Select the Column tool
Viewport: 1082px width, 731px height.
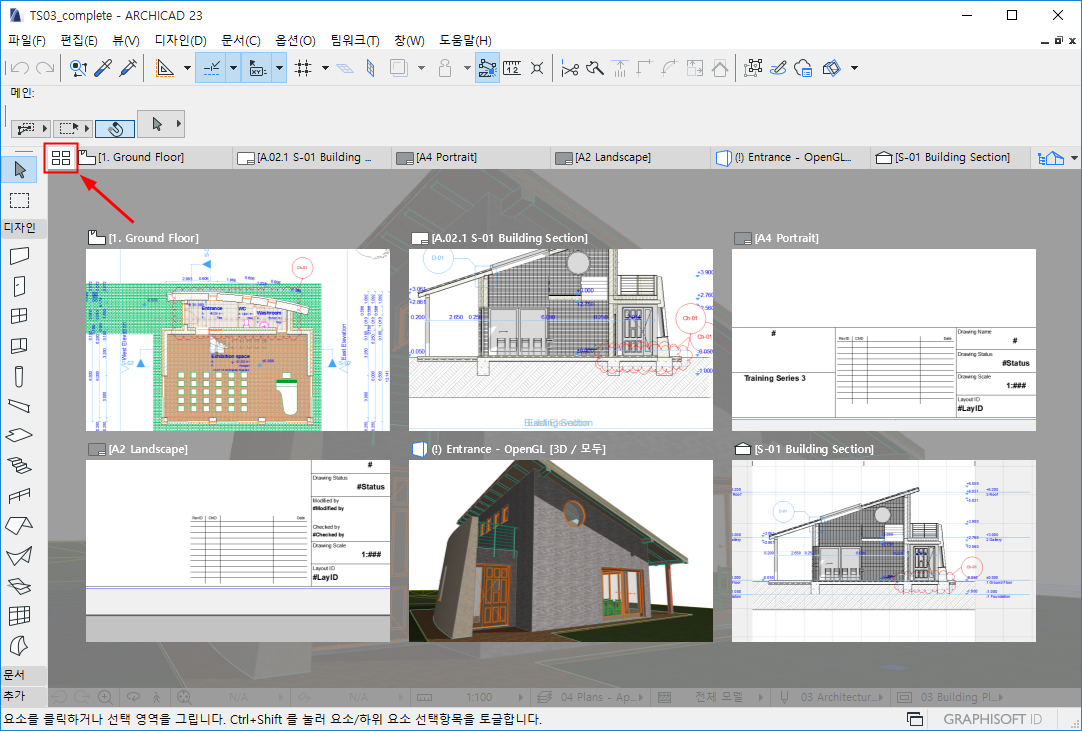coord(19,376)
